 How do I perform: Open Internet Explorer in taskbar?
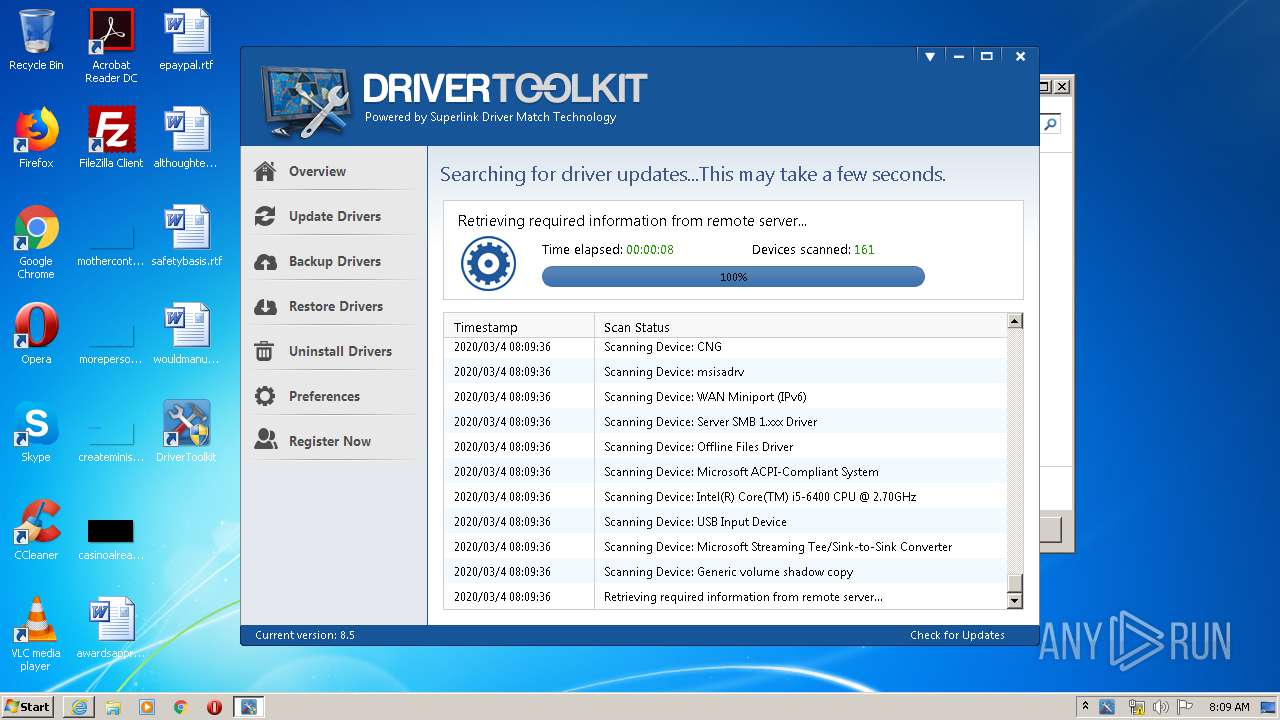(x=79, y=707)
